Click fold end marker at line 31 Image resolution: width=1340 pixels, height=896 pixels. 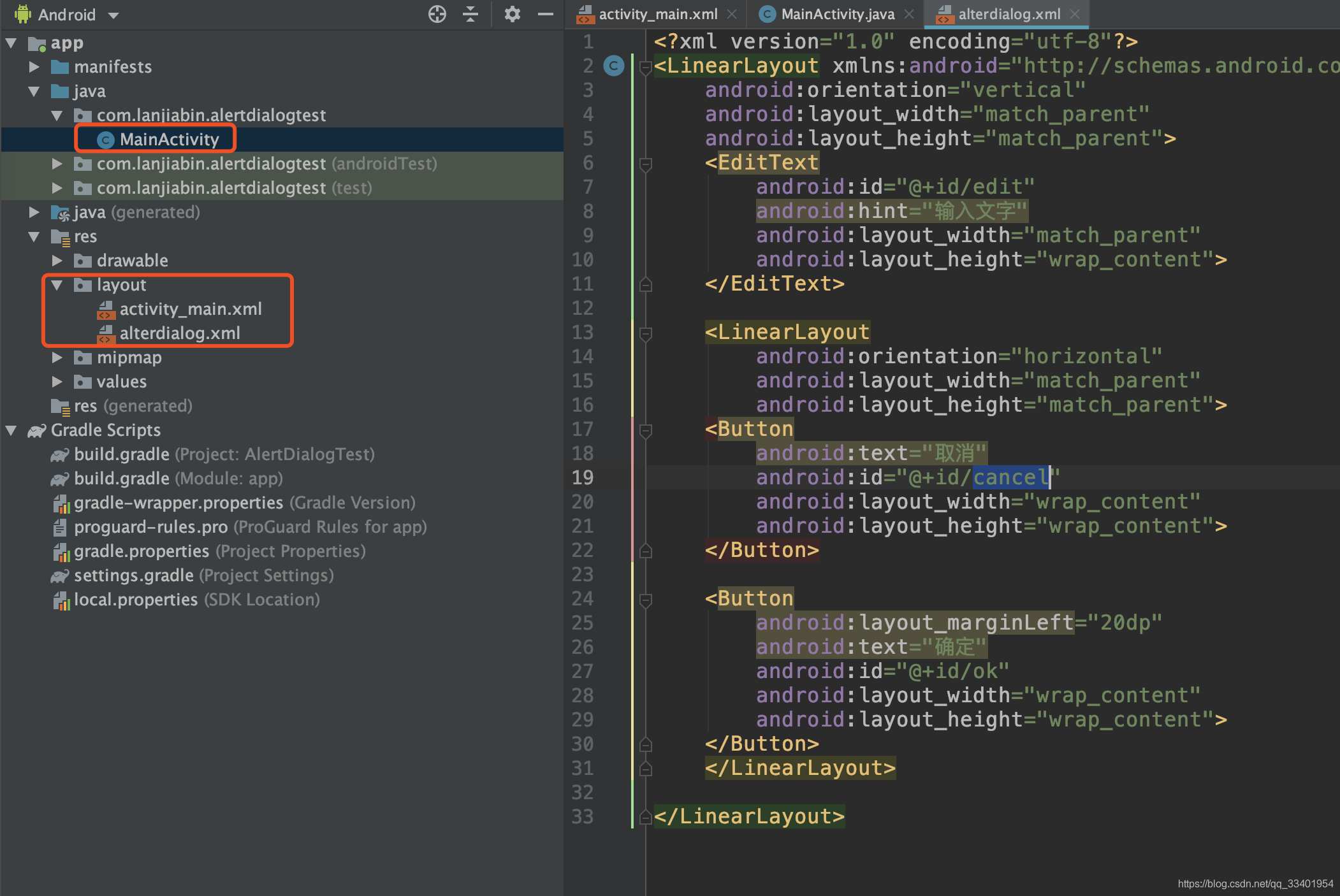645,768
